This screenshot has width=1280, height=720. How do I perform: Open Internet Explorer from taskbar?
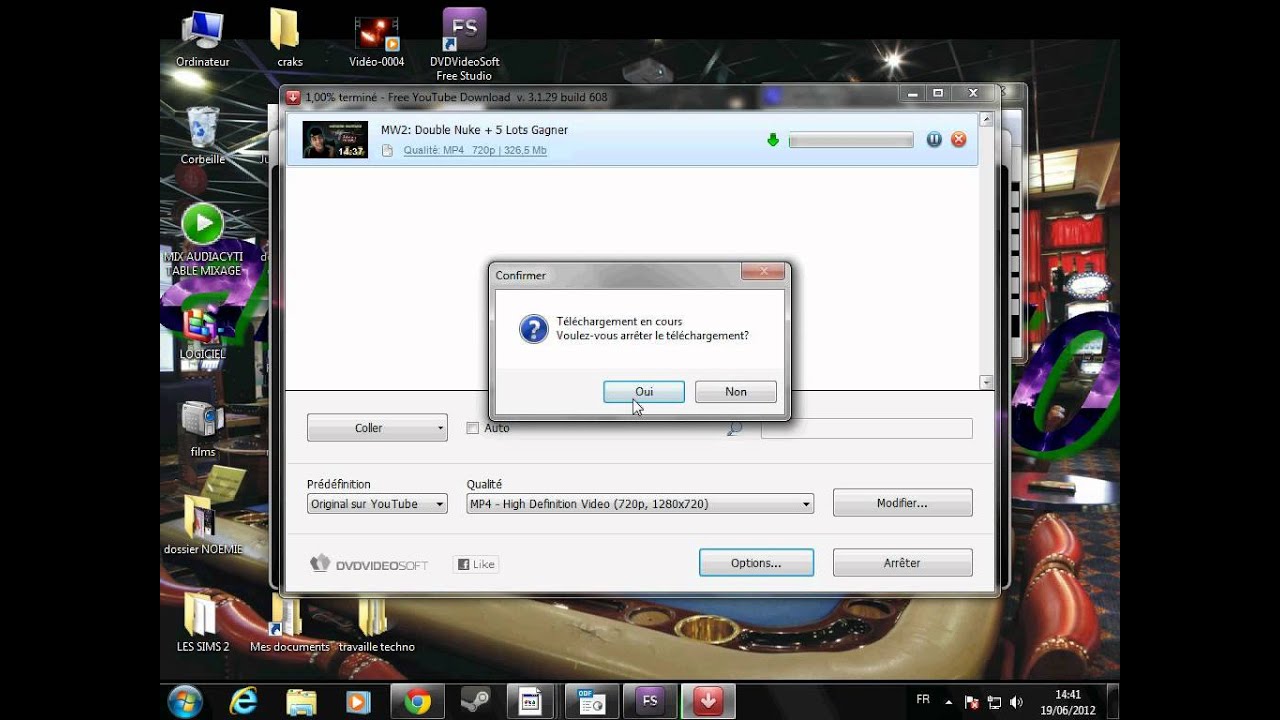coord(243,702)
